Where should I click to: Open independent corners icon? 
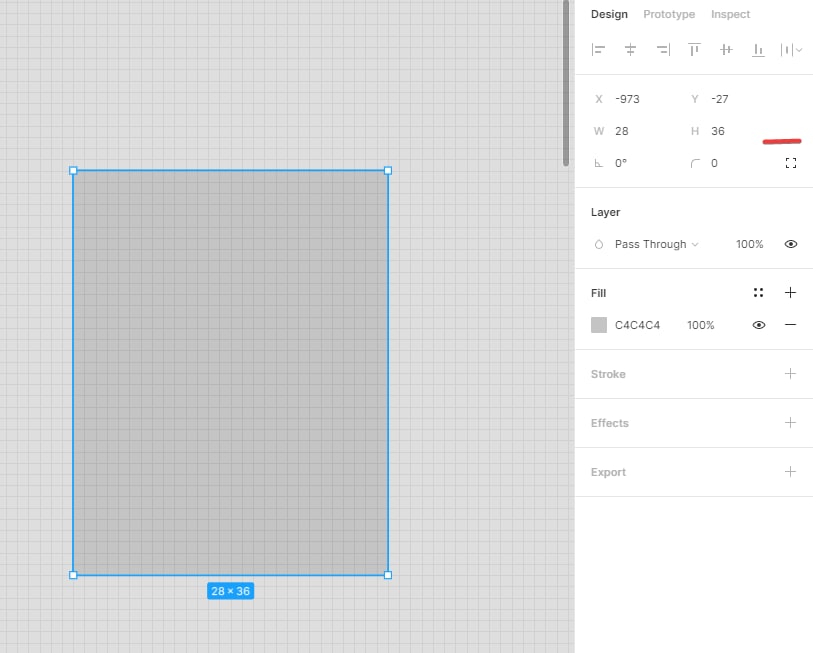point(791,163)
